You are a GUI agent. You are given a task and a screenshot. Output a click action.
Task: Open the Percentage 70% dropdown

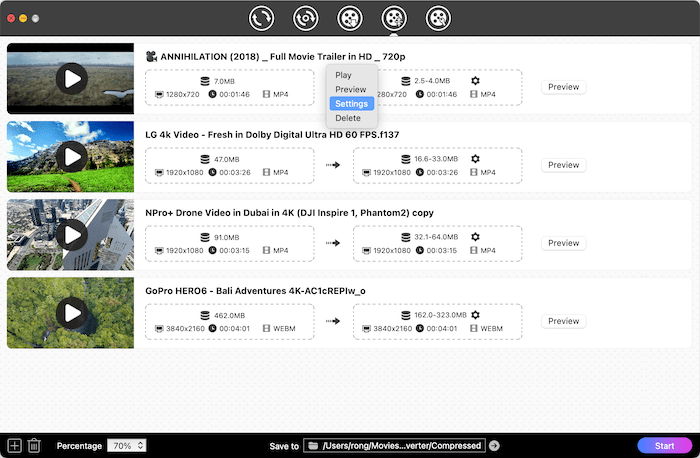(127, 445)
